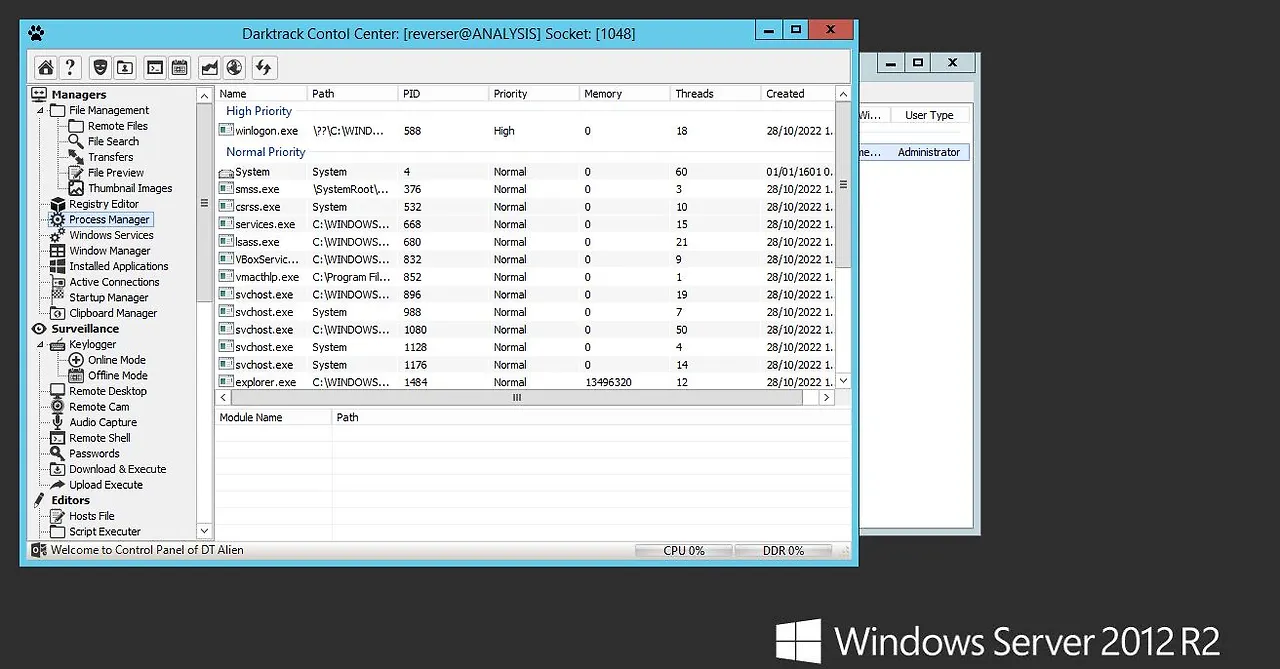This screenshot has width=1280, height=669.
Task: Open the terminal console toolbar icon
Action: click(155, 67)
